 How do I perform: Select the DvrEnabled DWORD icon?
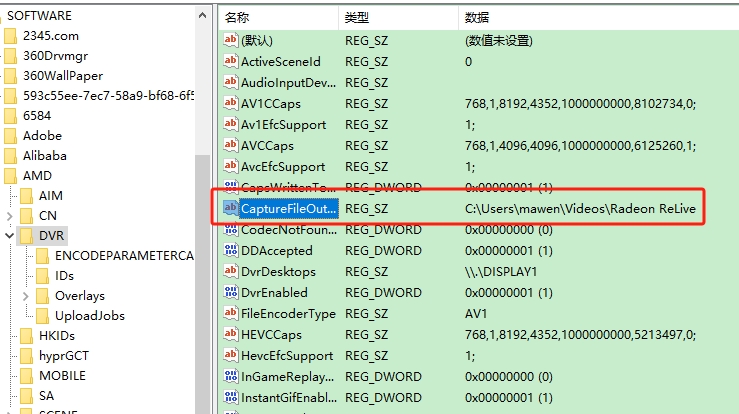pos(230,292)
